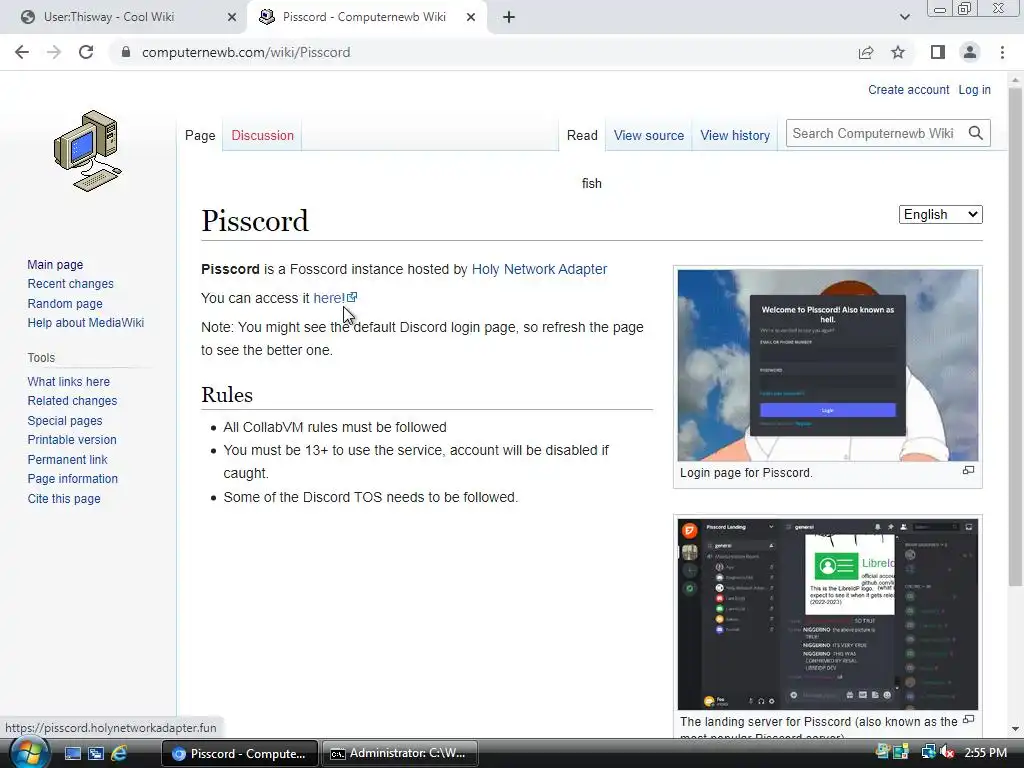Select the Page tab
This screenshot has height=768, width=1024.
[200, 135]
